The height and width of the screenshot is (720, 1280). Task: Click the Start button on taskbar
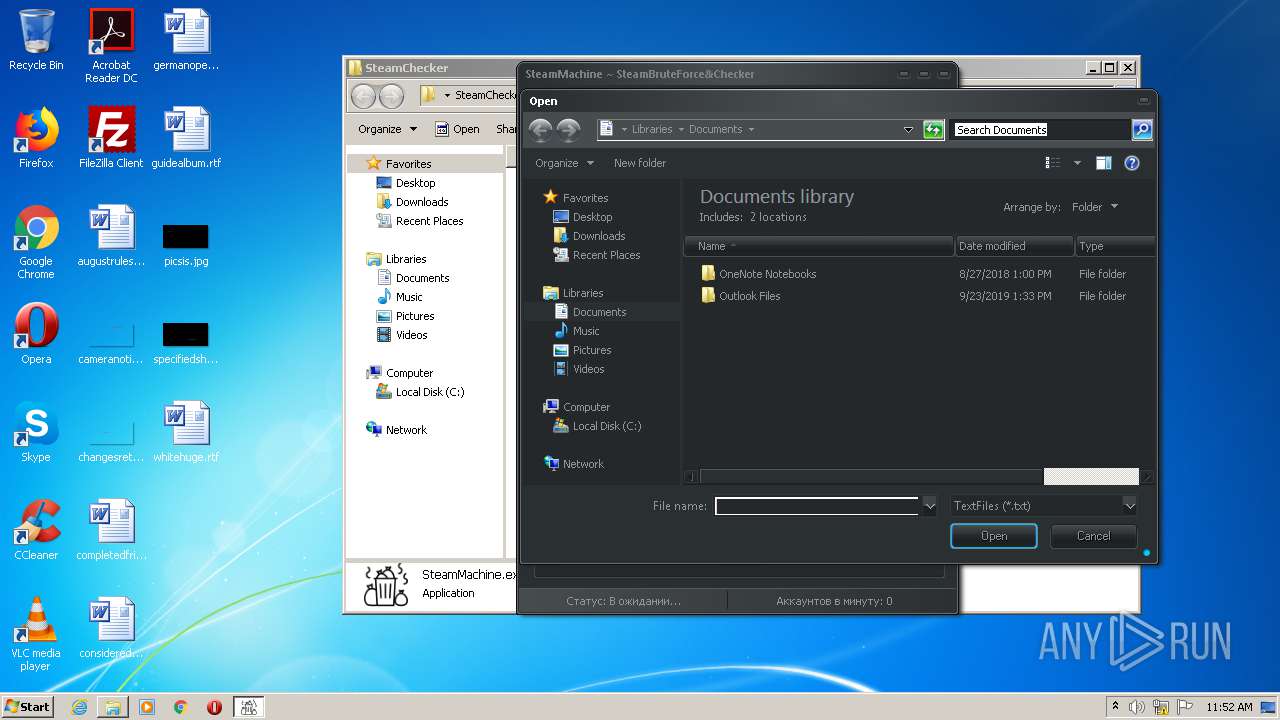click(28, 706)
